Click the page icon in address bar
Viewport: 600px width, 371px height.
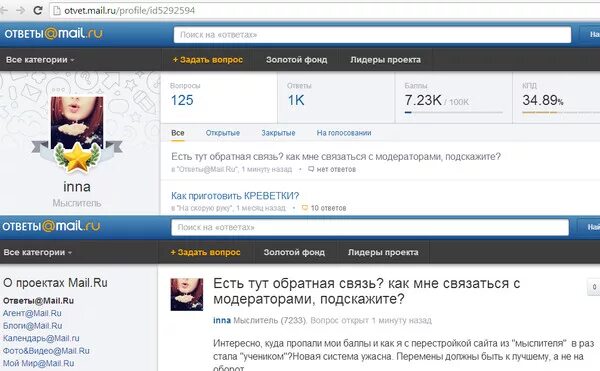pos(57,10)
